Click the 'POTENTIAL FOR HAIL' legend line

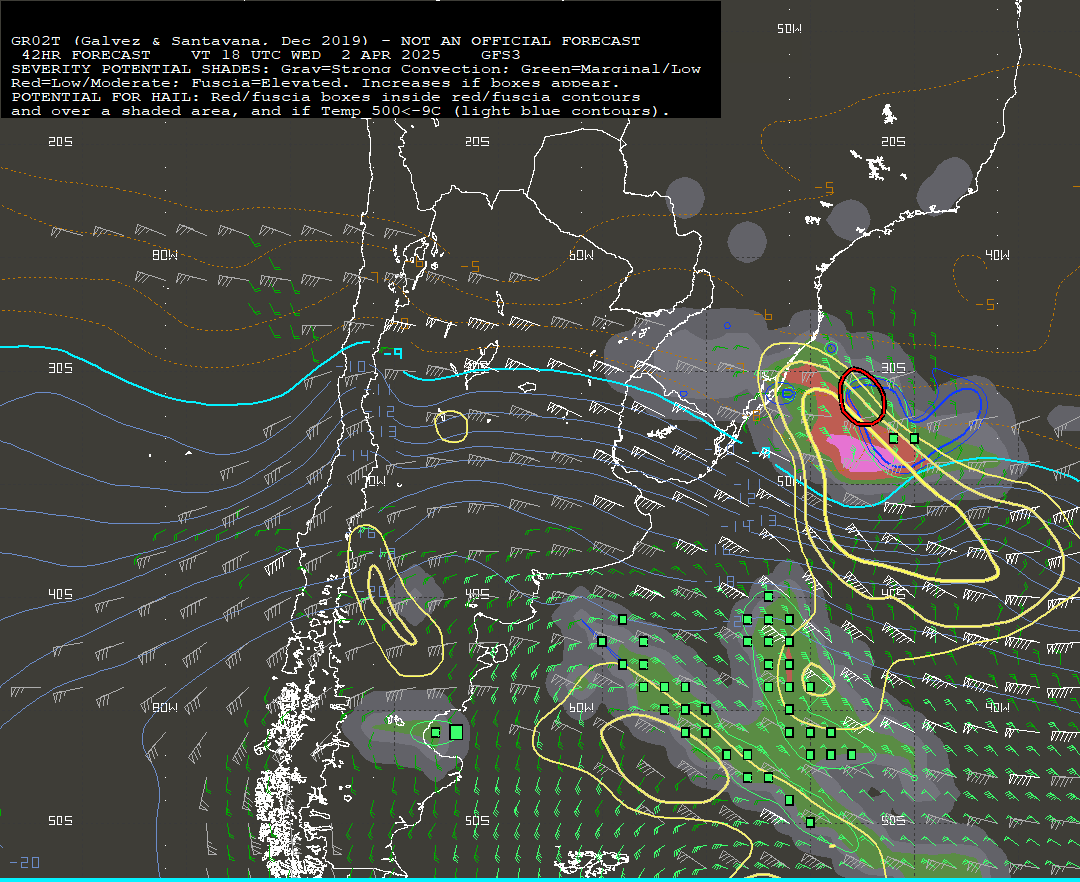(x=326, y=97)
